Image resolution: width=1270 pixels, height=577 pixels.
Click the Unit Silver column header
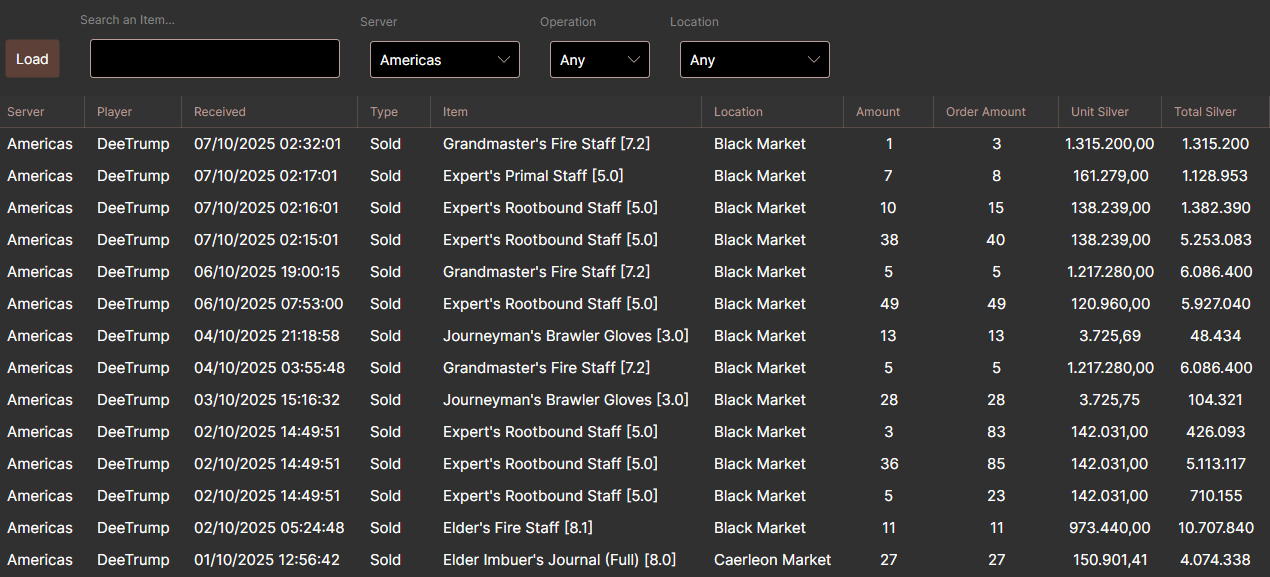coord(1100,112)
